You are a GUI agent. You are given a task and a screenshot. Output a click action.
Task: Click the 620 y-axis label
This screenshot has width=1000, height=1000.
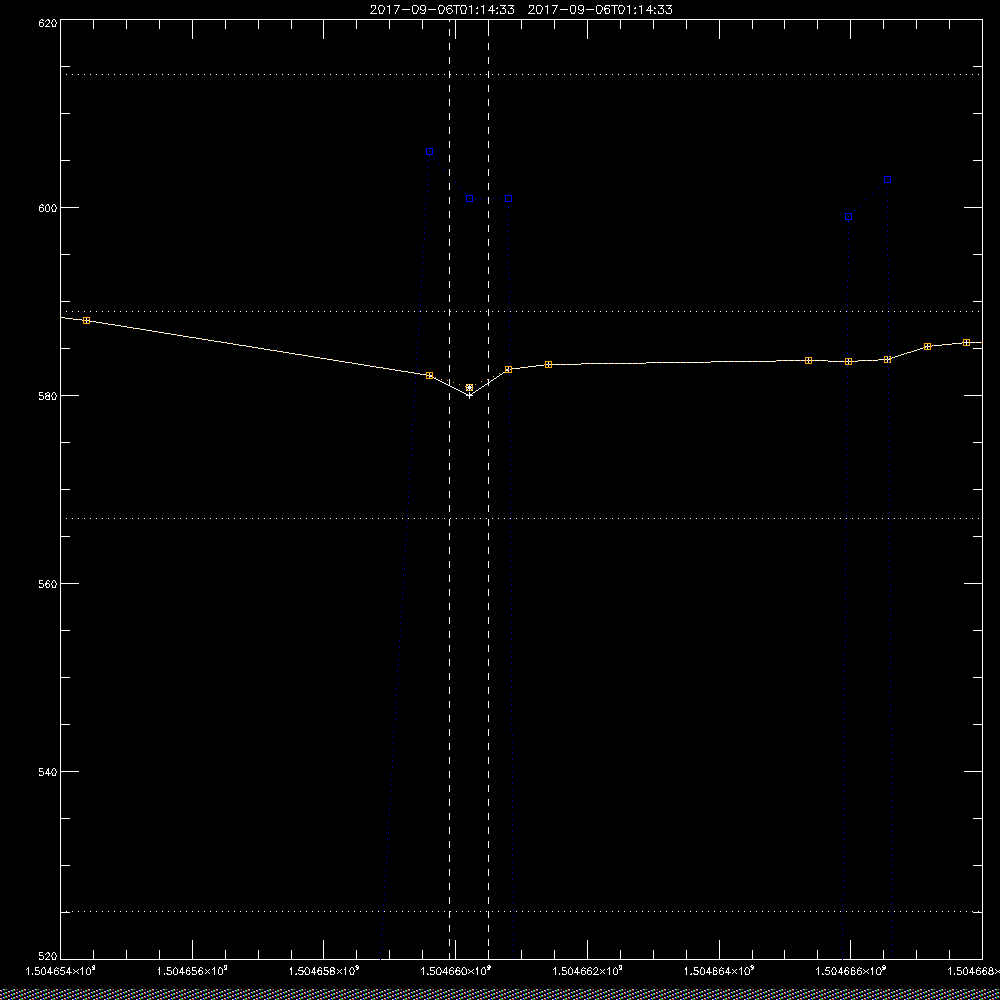pyautogui.click(x=49, y=22)
